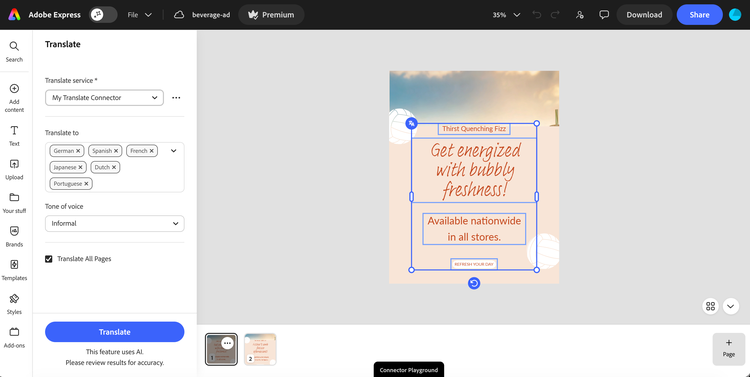Open the user profile avatar

735,14
